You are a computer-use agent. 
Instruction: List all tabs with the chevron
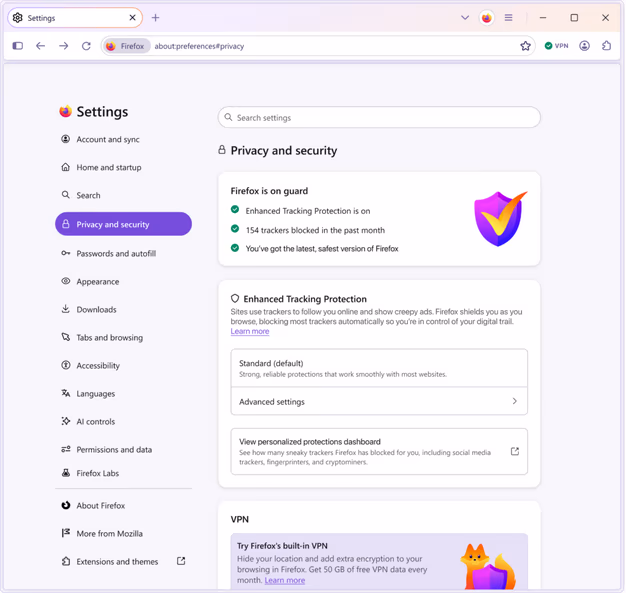[x=465, y=18]
